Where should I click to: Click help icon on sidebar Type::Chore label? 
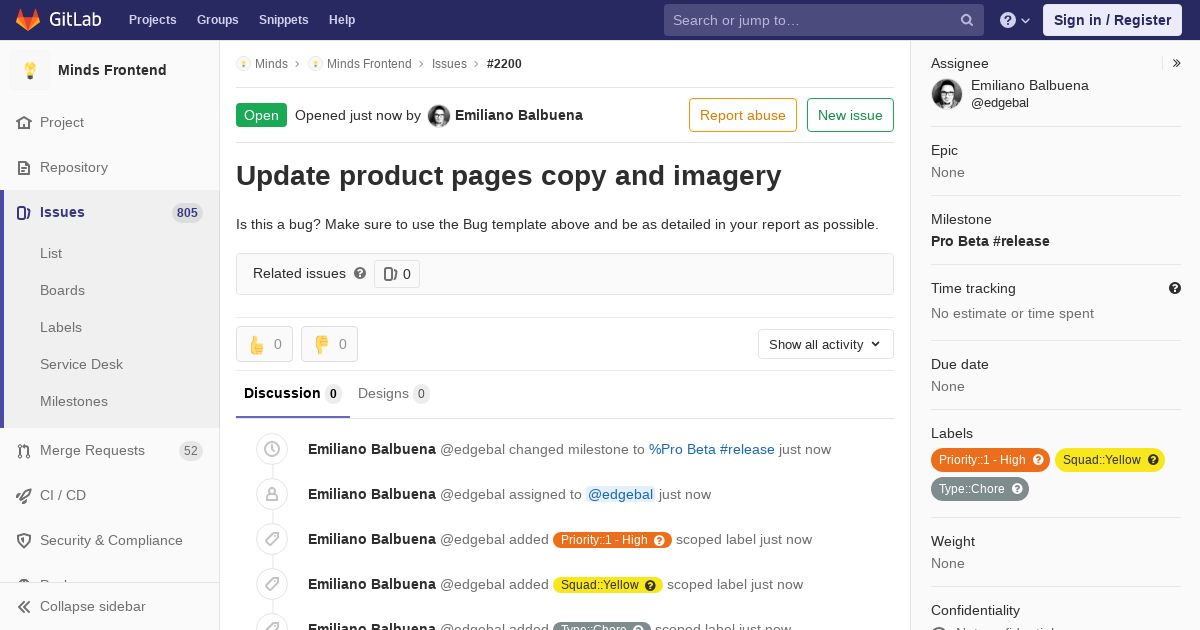(x=1017, y=489)
